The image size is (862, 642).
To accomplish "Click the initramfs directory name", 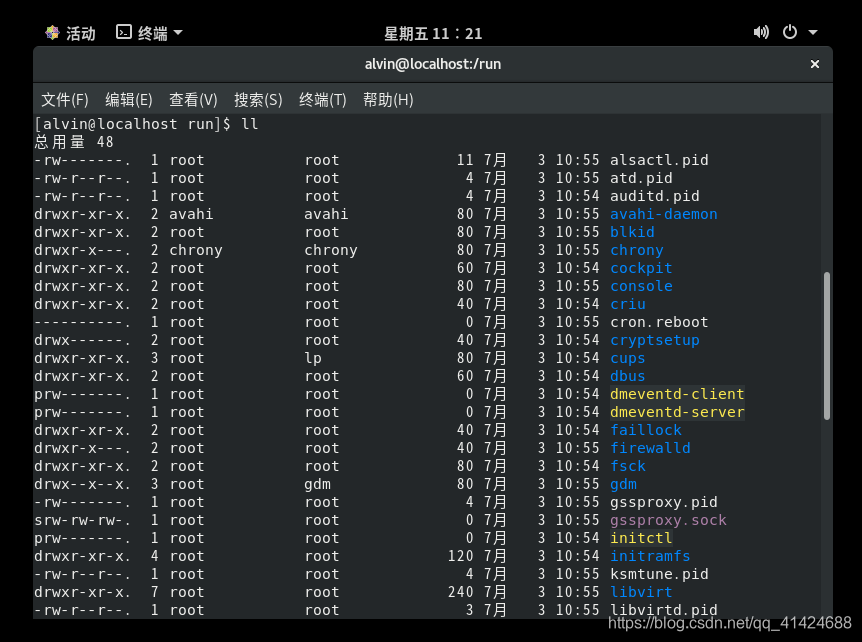I will click(x=650, y=557).
